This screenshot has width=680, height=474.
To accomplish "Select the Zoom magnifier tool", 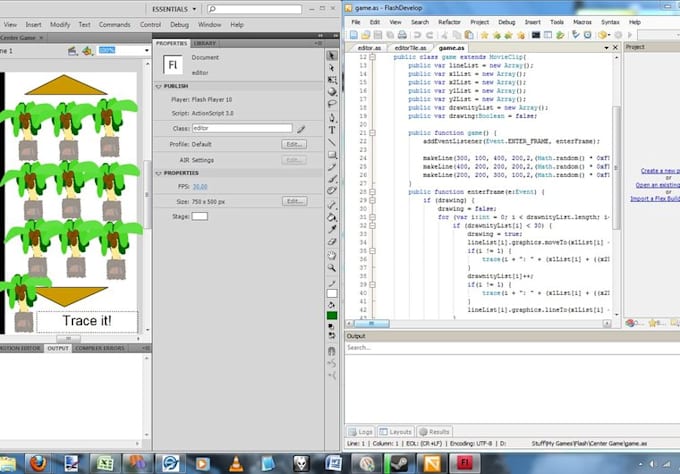I will 332,268.
